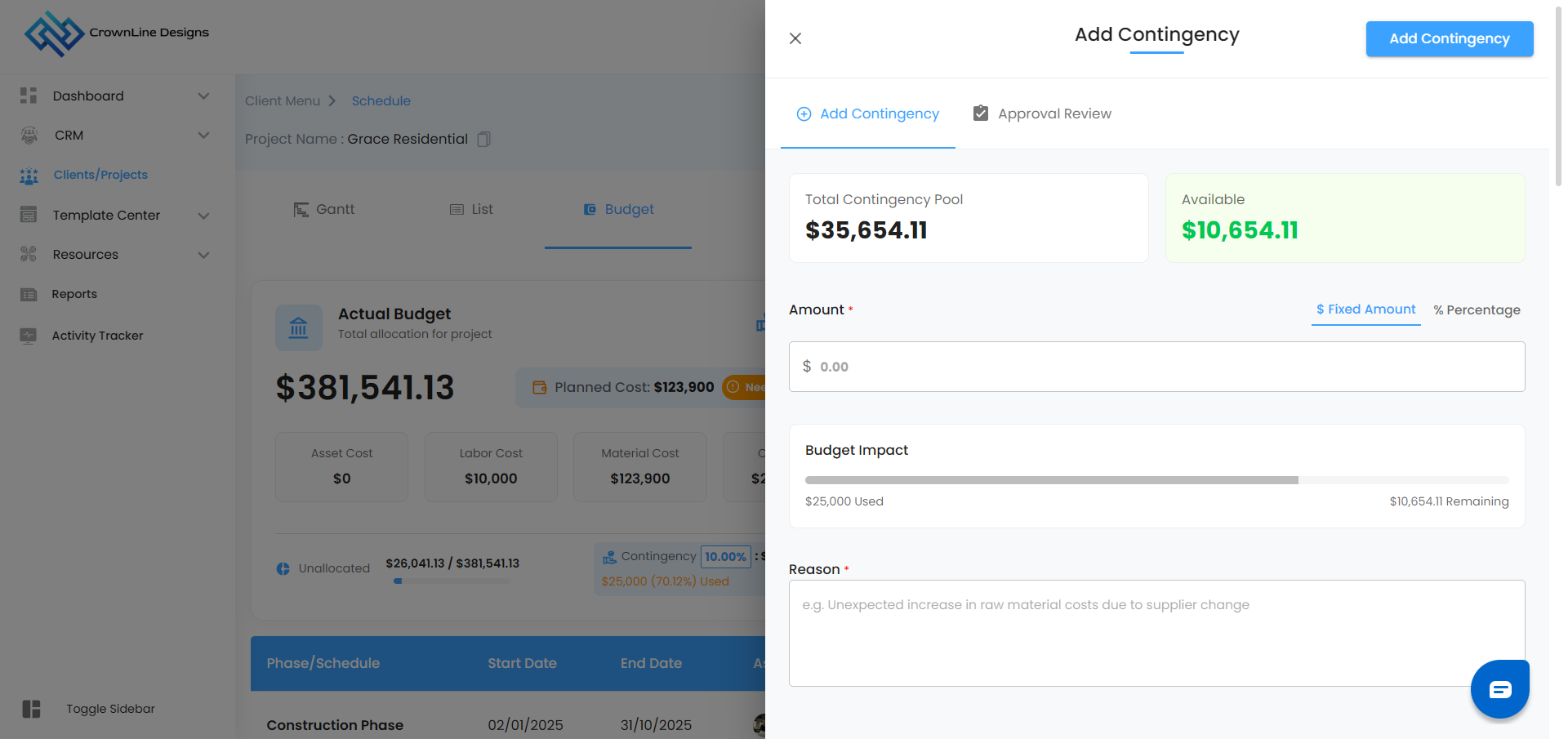Expand the CRM menu

tap(204, 135)
